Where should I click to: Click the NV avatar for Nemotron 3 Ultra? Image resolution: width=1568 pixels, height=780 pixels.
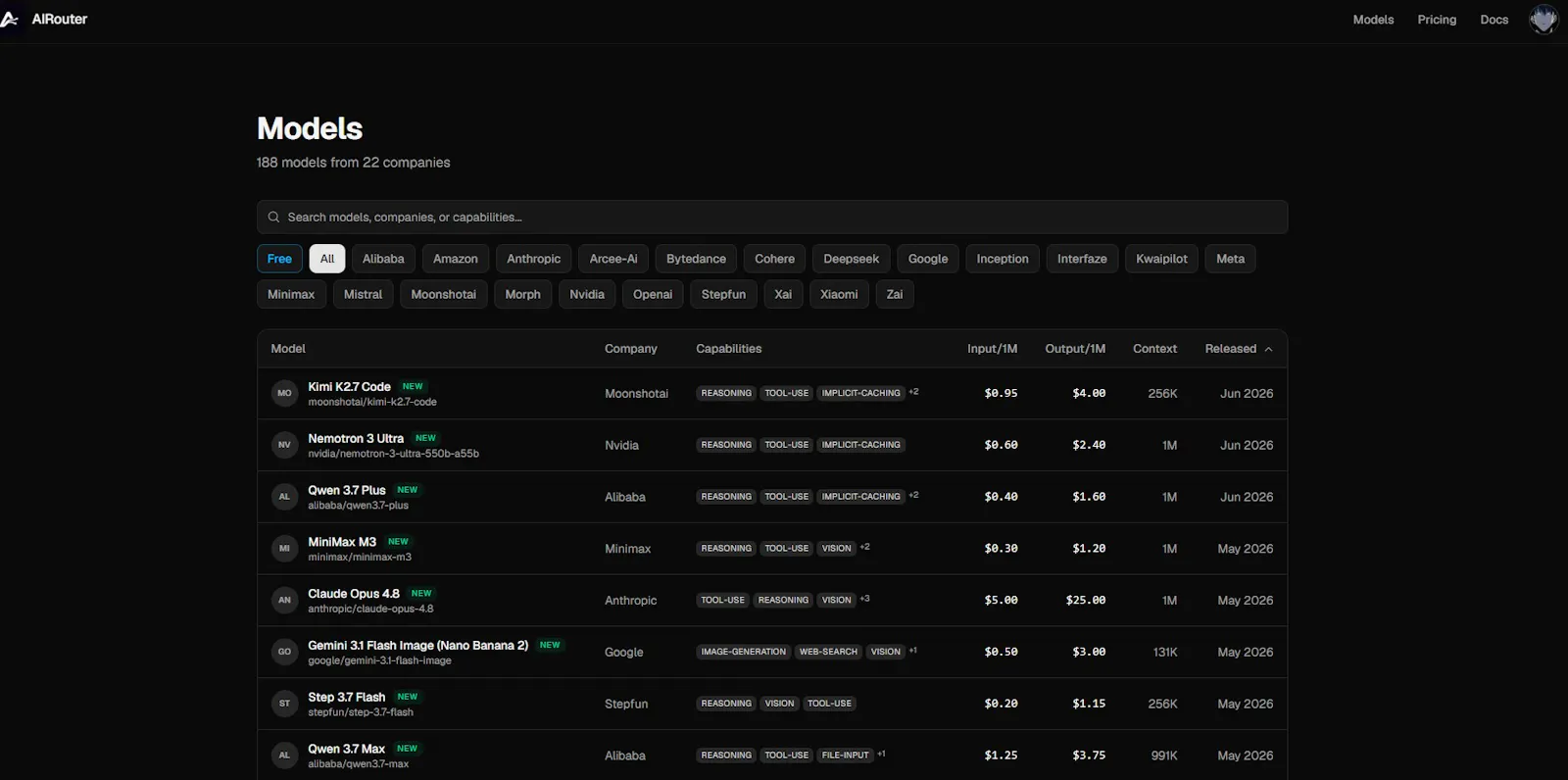[284, 445]
